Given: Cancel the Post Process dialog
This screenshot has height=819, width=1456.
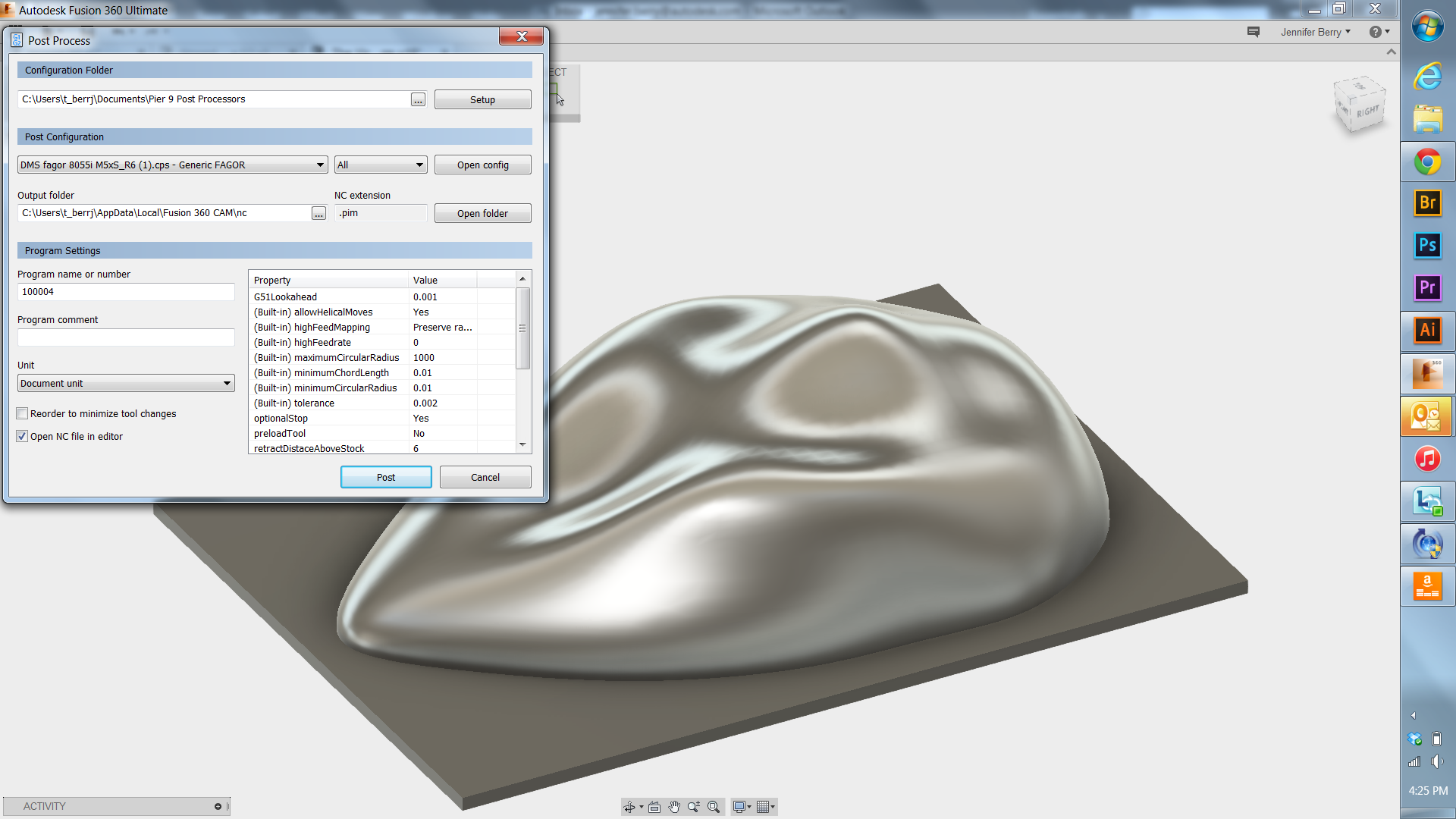Looking at the screenshot, I should [485, 477].
